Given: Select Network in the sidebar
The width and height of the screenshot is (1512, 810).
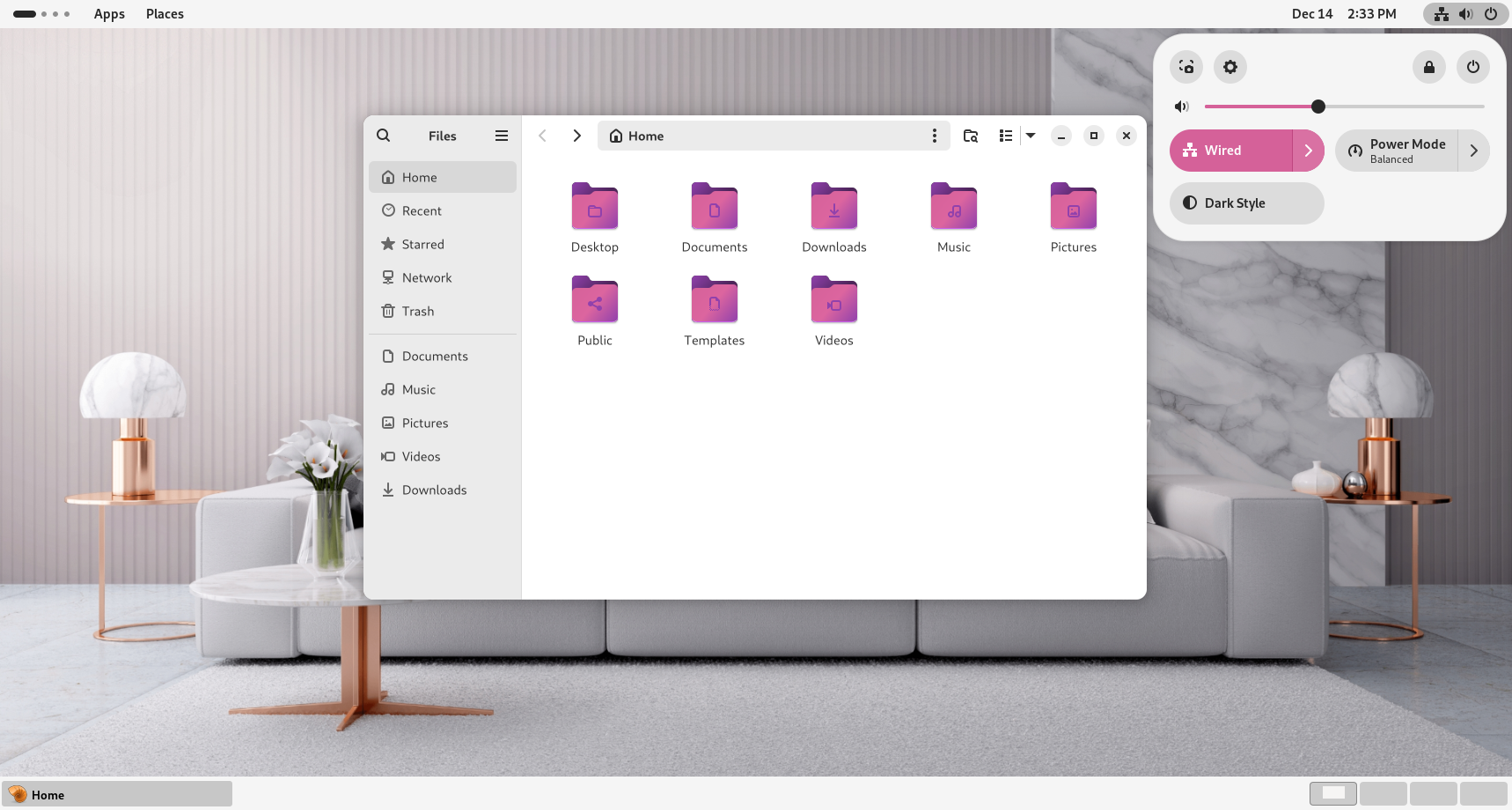Looking at the screenshot, I should (443, 277).
